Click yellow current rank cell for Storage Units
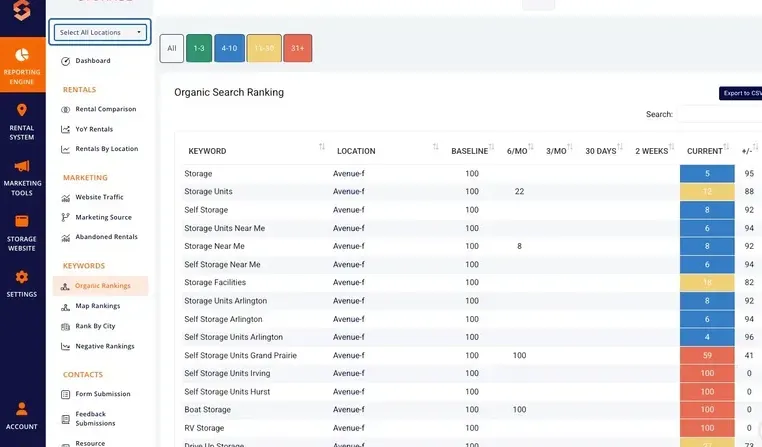Viewport: 762px width, 447px height. tap(707, 191)
